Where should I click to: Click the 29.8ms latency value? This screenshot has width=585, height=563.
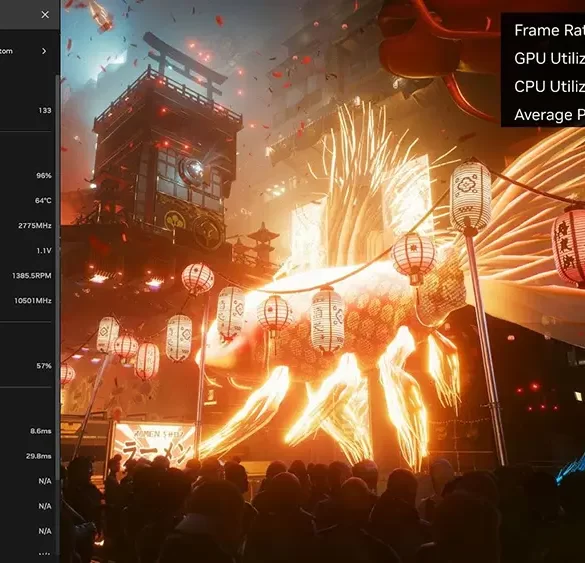39,456
